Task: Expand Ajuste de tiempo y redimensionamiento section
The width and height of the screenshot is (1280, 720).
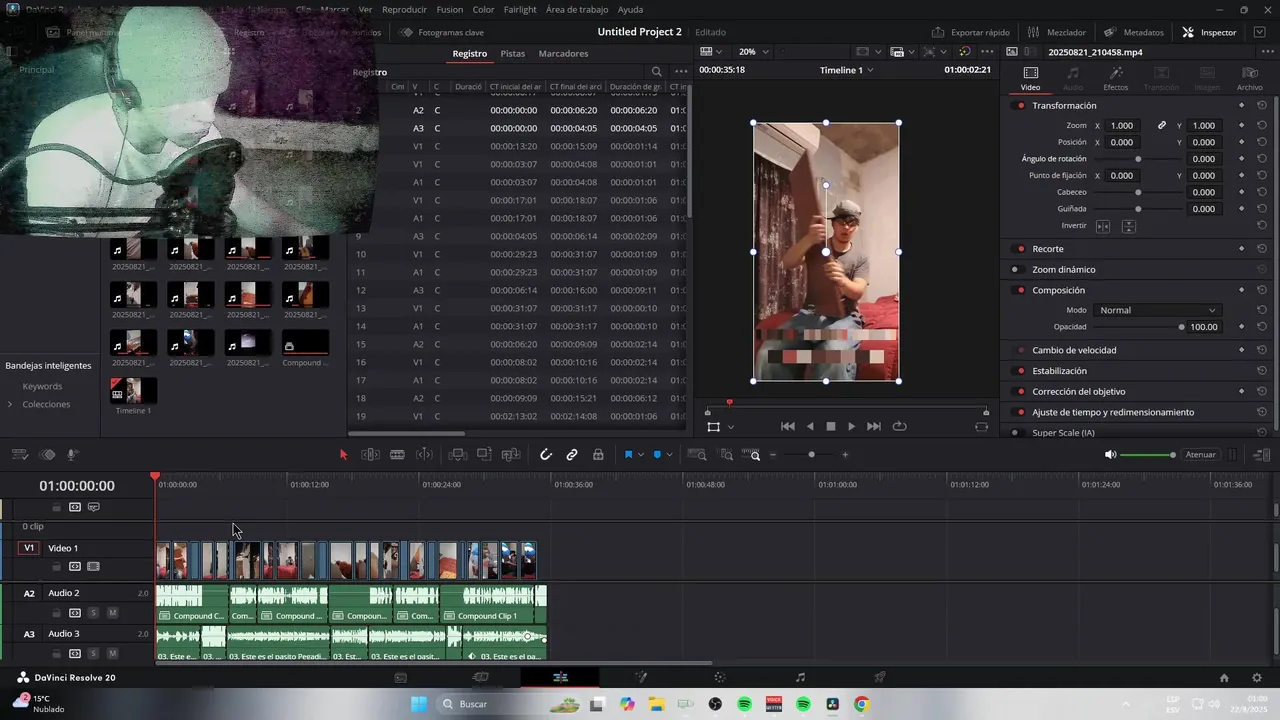Action: point(1113,412)
